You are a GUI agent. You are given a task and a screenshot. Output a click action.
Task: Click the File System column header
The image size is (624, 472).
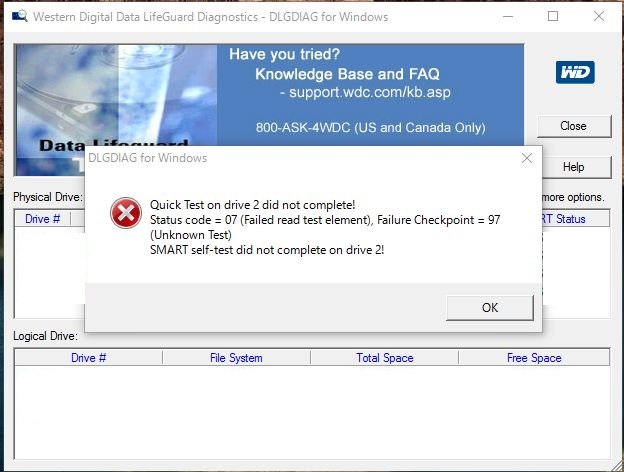pyautogui.click(x=236, y=358)
